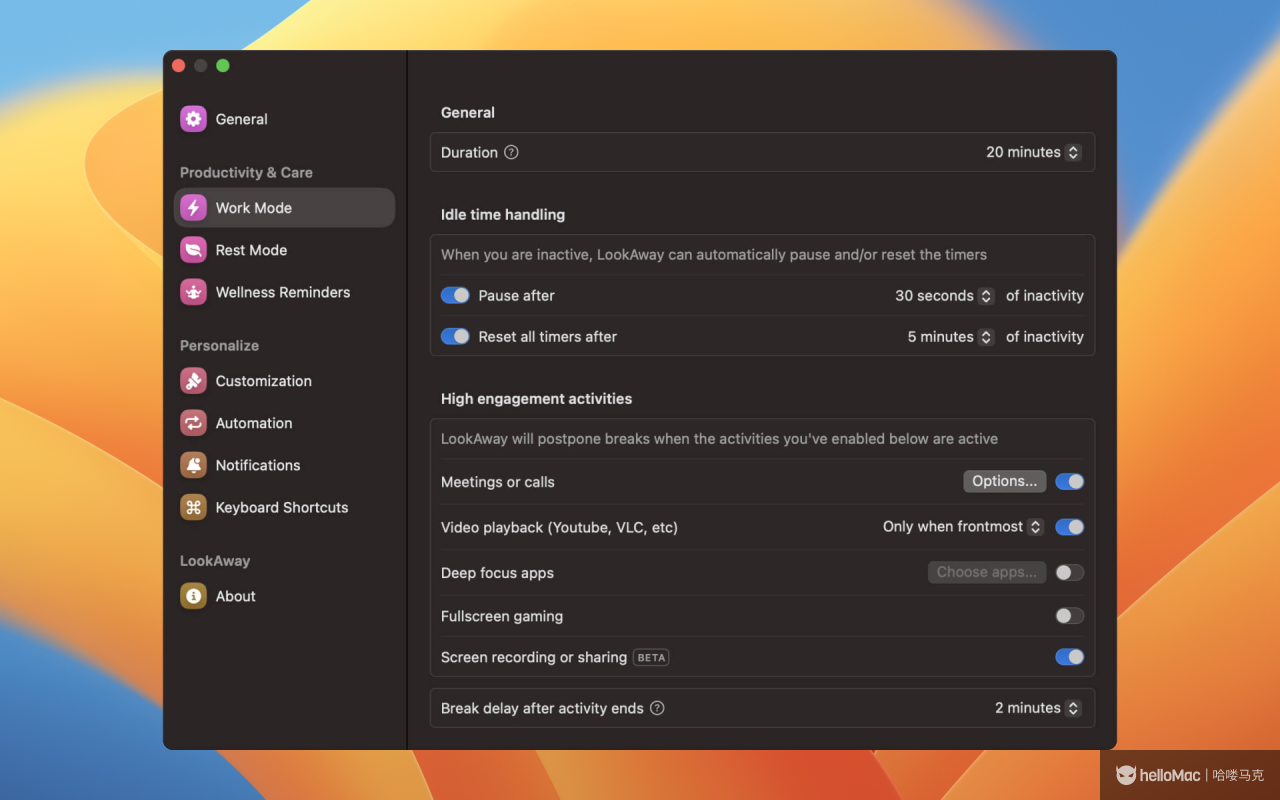The height and width of the screenshot is (800, 1280).
Task: Click the About info icon
Action: 193,596
